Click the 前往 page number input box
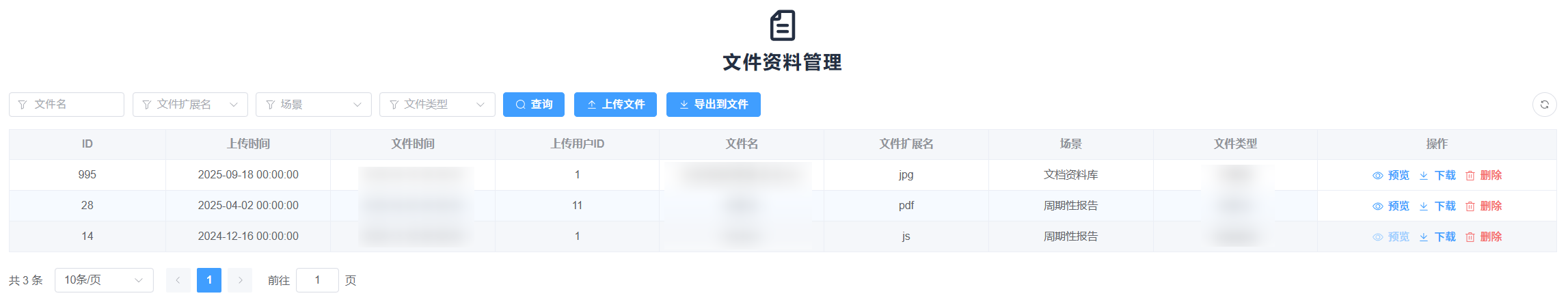The width and height of the screenshot is (1568, 298). click(317, 280)
